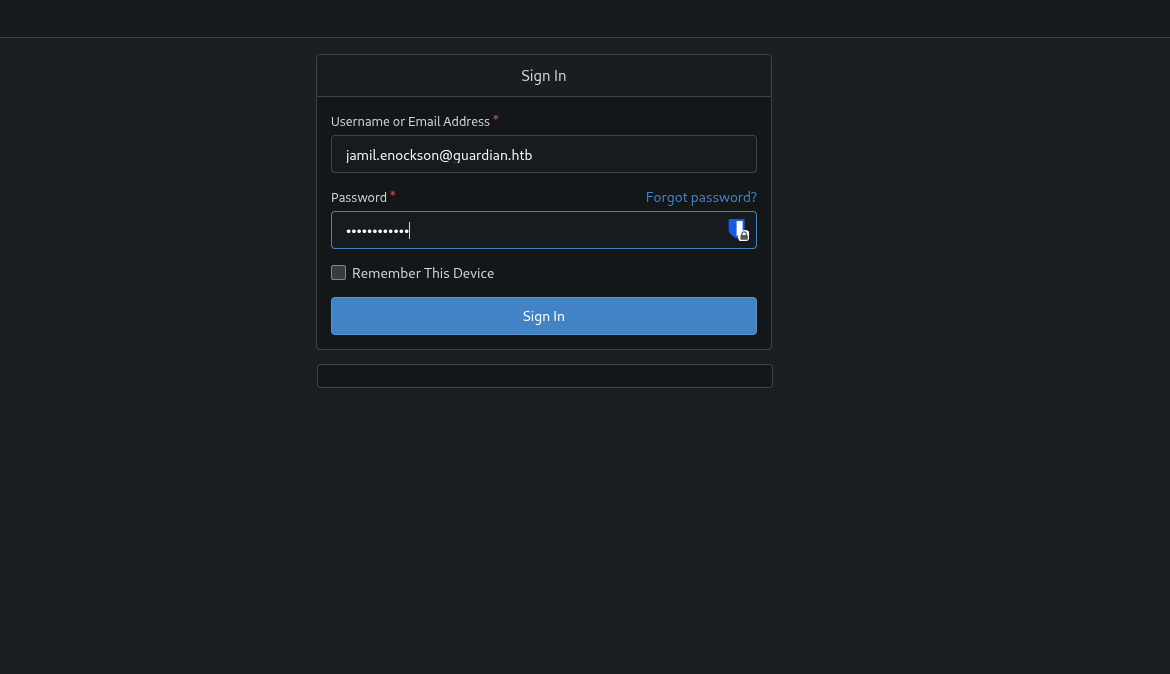The height and width of the screenshot is (674, 1170).
Task: Click the "Password" field label
Action: [x=358, y=197]
